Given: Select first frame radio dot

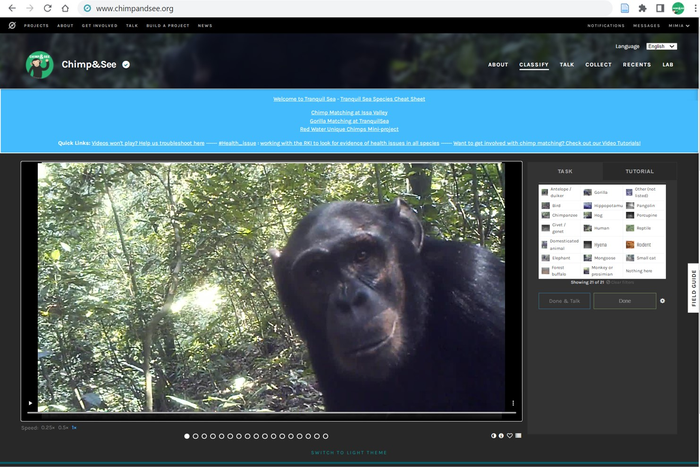Looking at the screenshot, I should coord(187,436).
